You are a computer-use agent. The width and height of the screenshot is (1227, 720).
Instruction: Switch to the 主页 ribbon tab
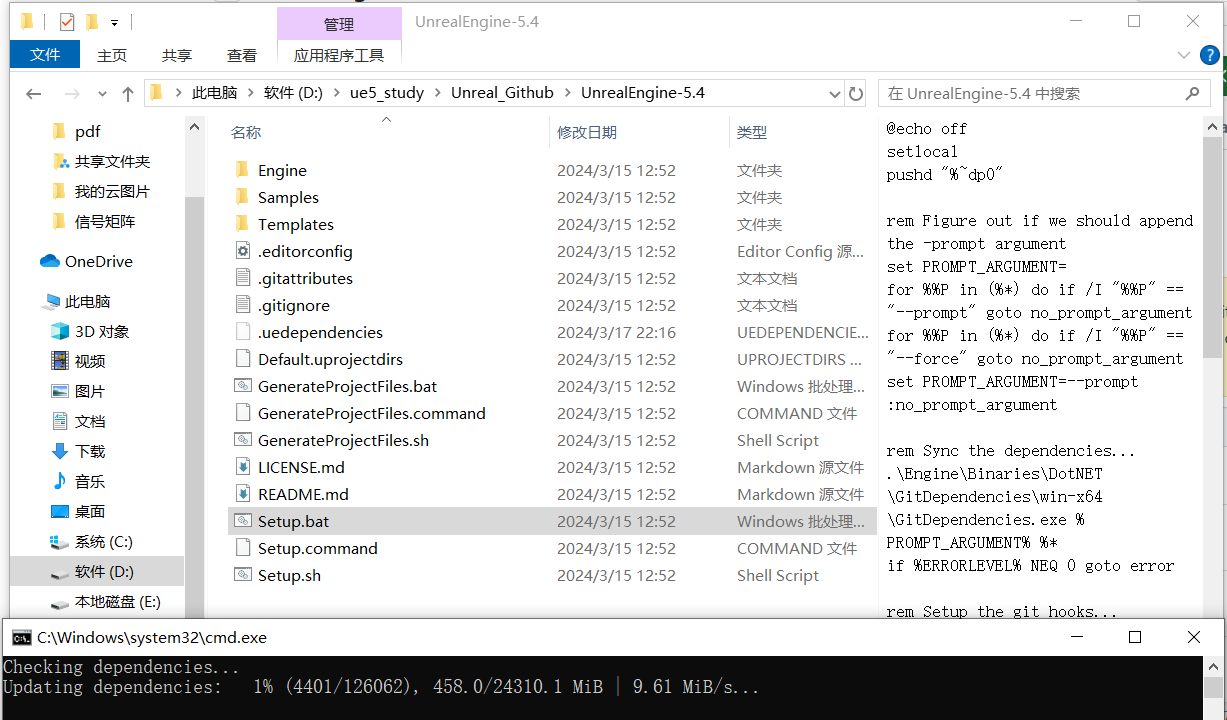point(112,56)
